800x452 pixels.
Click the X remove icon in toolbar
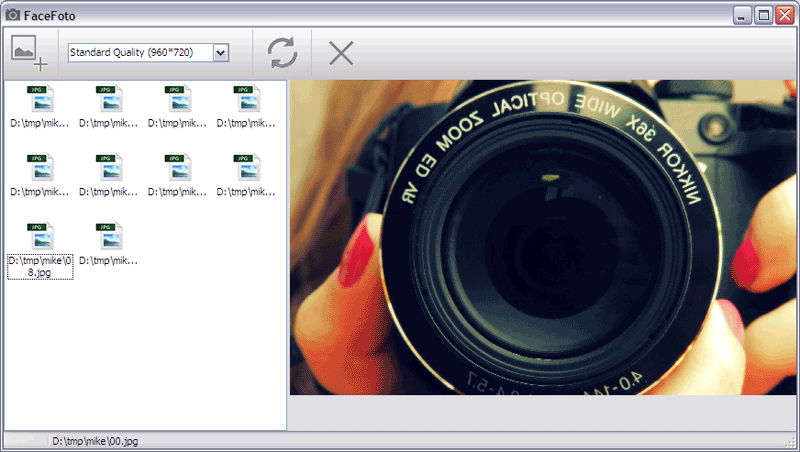pos(341,53)
